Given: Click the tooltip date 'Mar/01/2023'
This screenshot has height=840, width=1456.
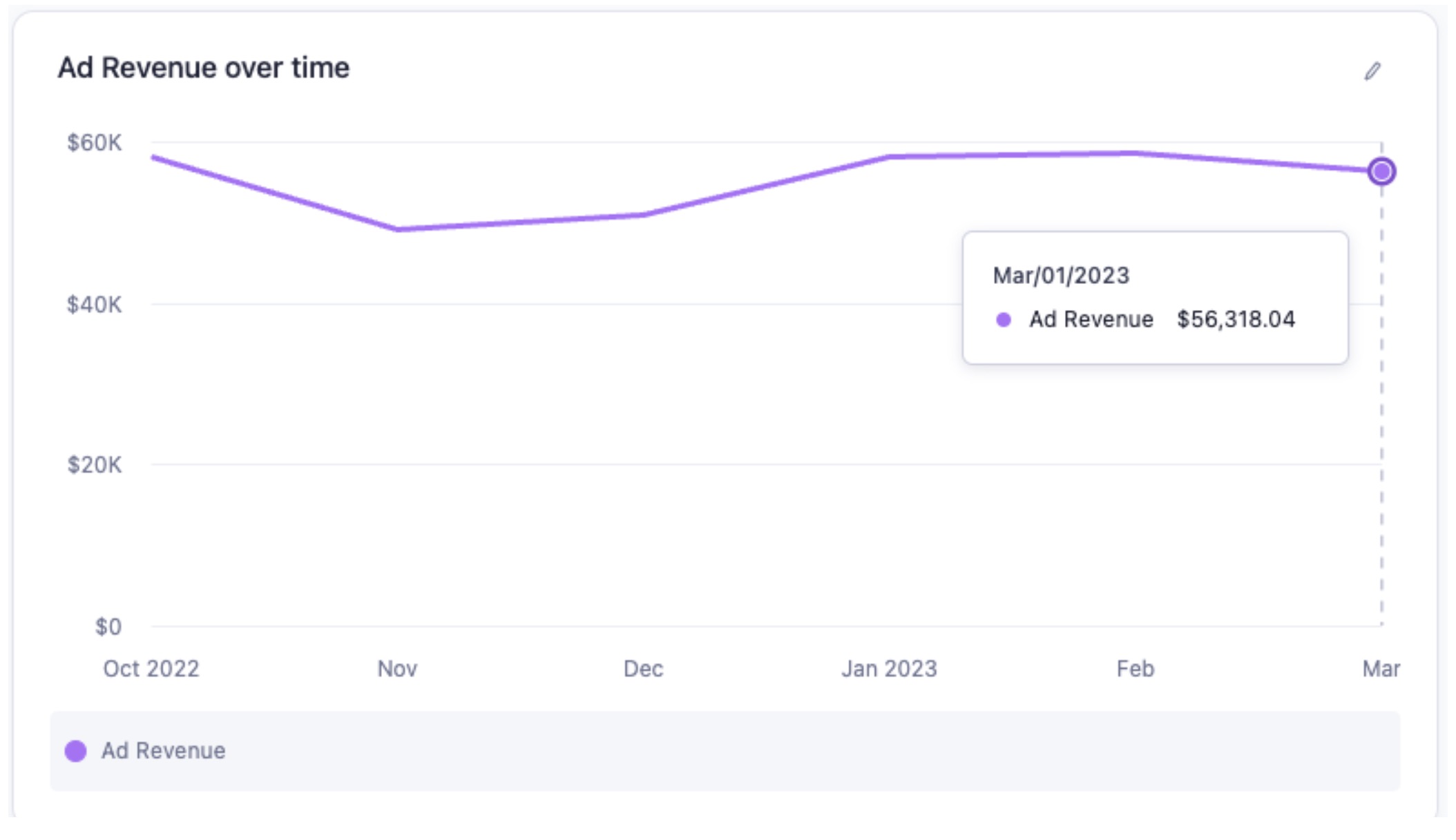Looking at the screenshot, I should coord(1061,276).
